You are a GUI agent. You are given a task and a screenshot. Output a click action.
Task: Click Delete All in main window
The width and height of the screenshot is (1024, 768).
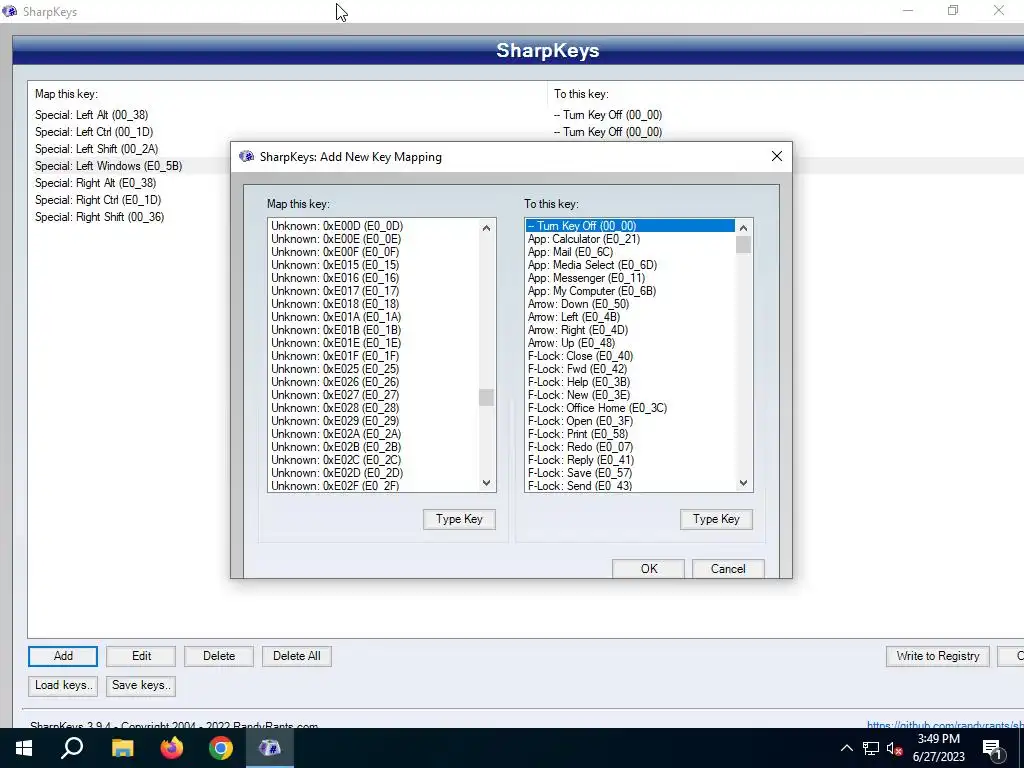296,656
